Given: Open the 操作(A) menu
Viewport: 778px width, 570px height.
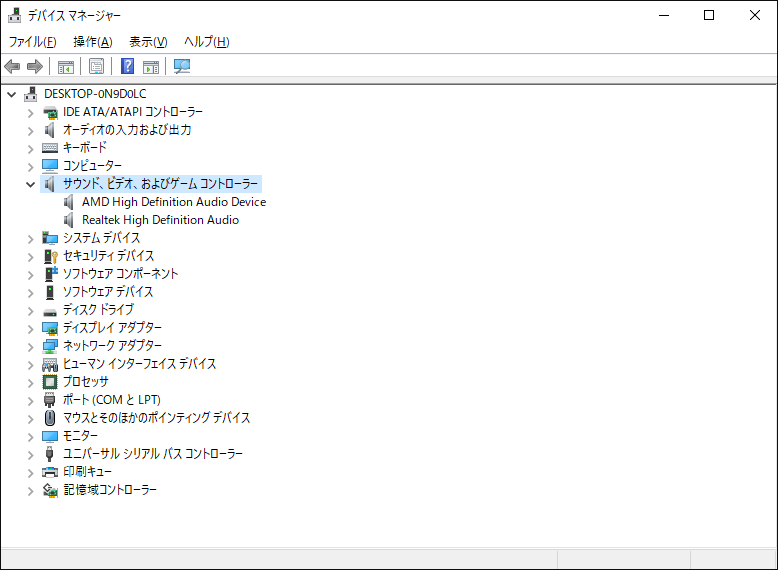Looking at the screenshot, I should pos(93,42).
